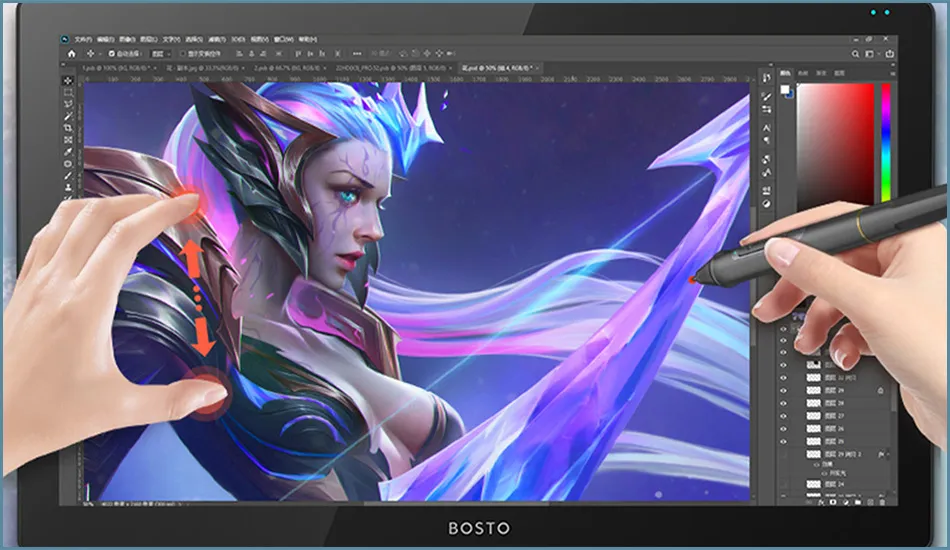Screen dimensions: 950x550
Task: Click the vertical rainbow hue slider
Action: tap(884, 140)
